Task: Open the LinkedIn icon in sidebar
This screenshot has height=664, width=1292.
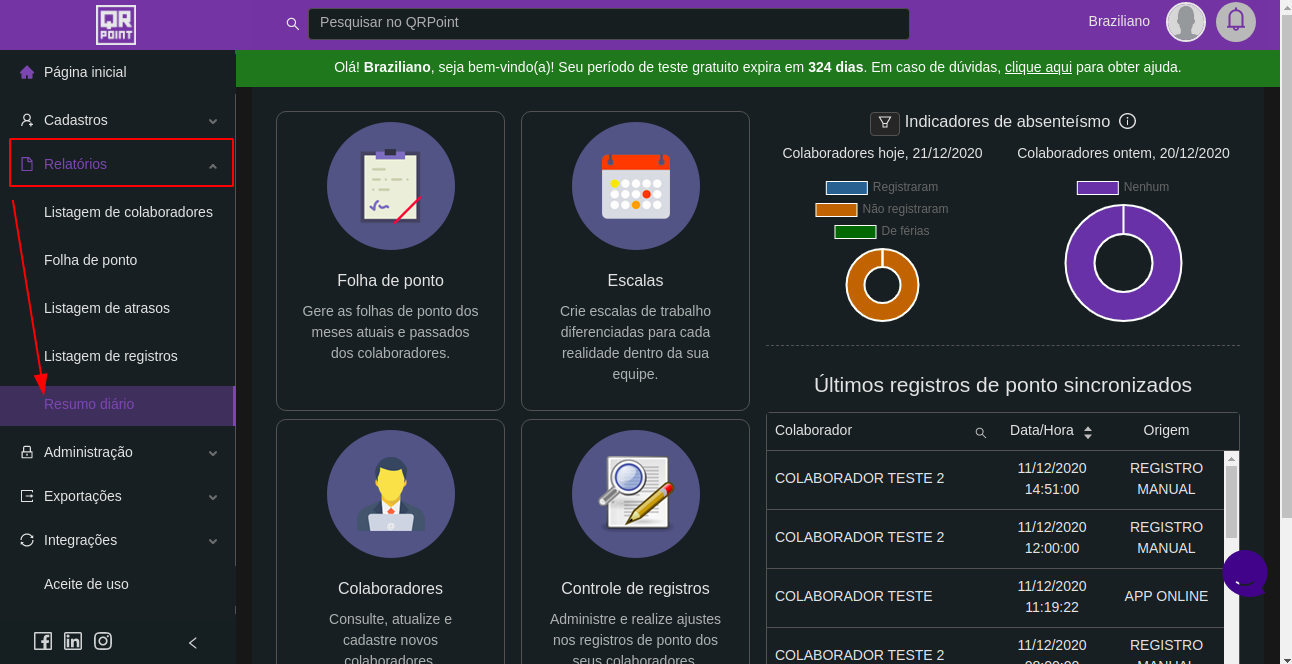Action: pos(73,642)
